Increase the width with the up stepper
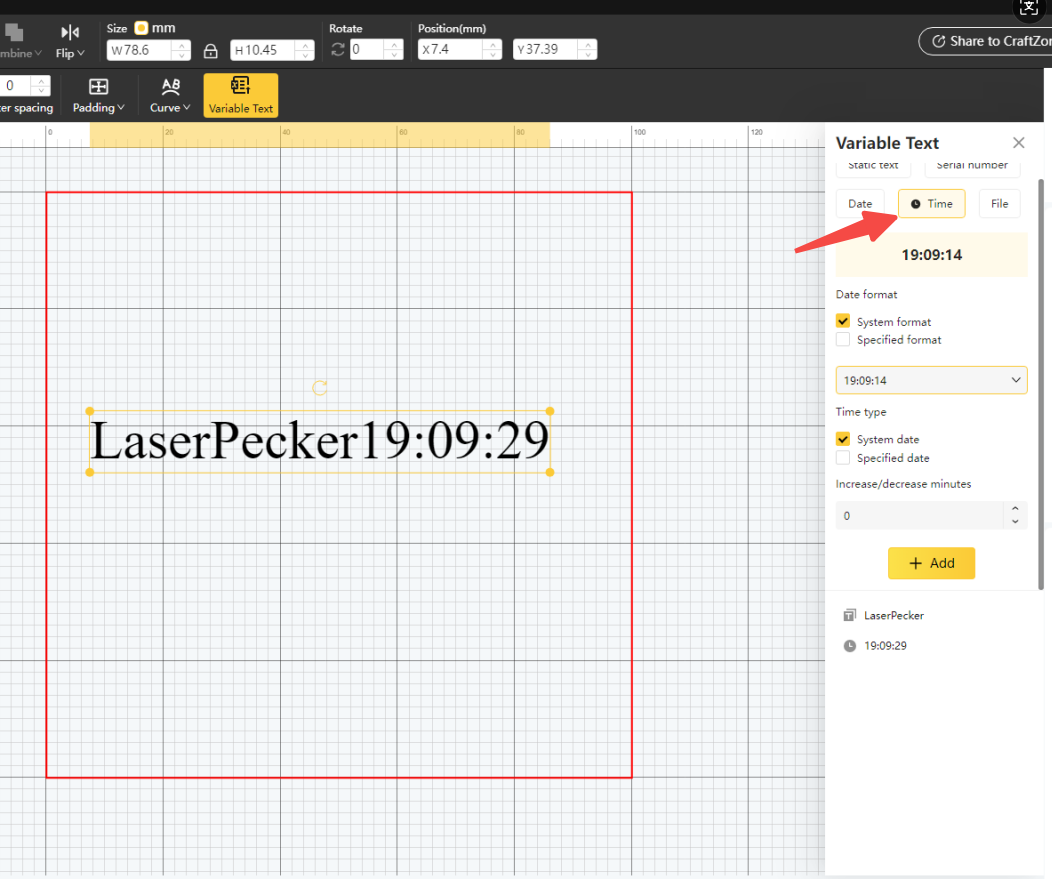Image resolution: width=1052 pixels, height=879 pixels. (182, 46)
